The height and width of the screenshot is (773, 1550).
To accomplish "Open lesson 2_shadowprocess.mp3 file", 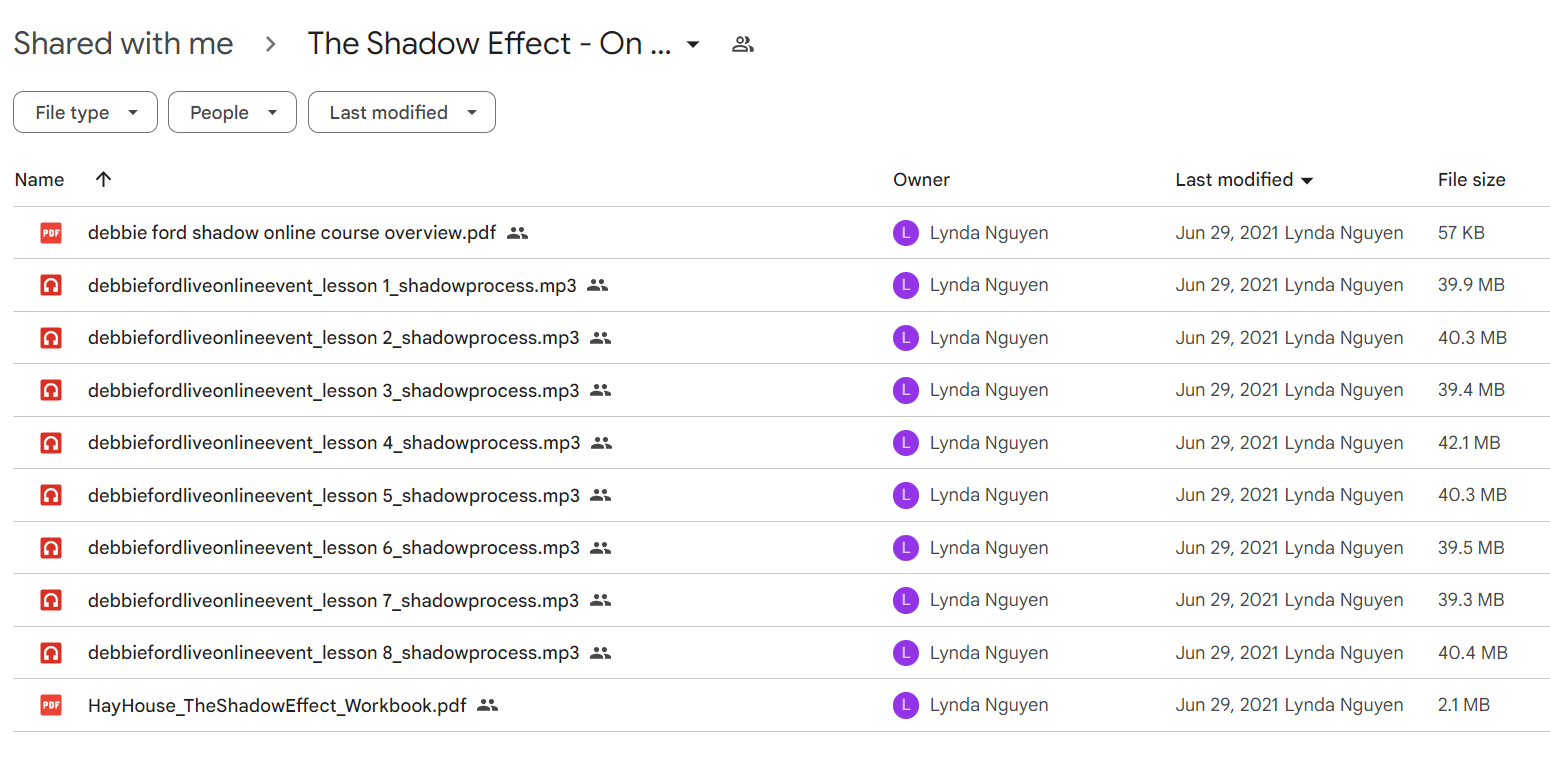I will (333, 338).
